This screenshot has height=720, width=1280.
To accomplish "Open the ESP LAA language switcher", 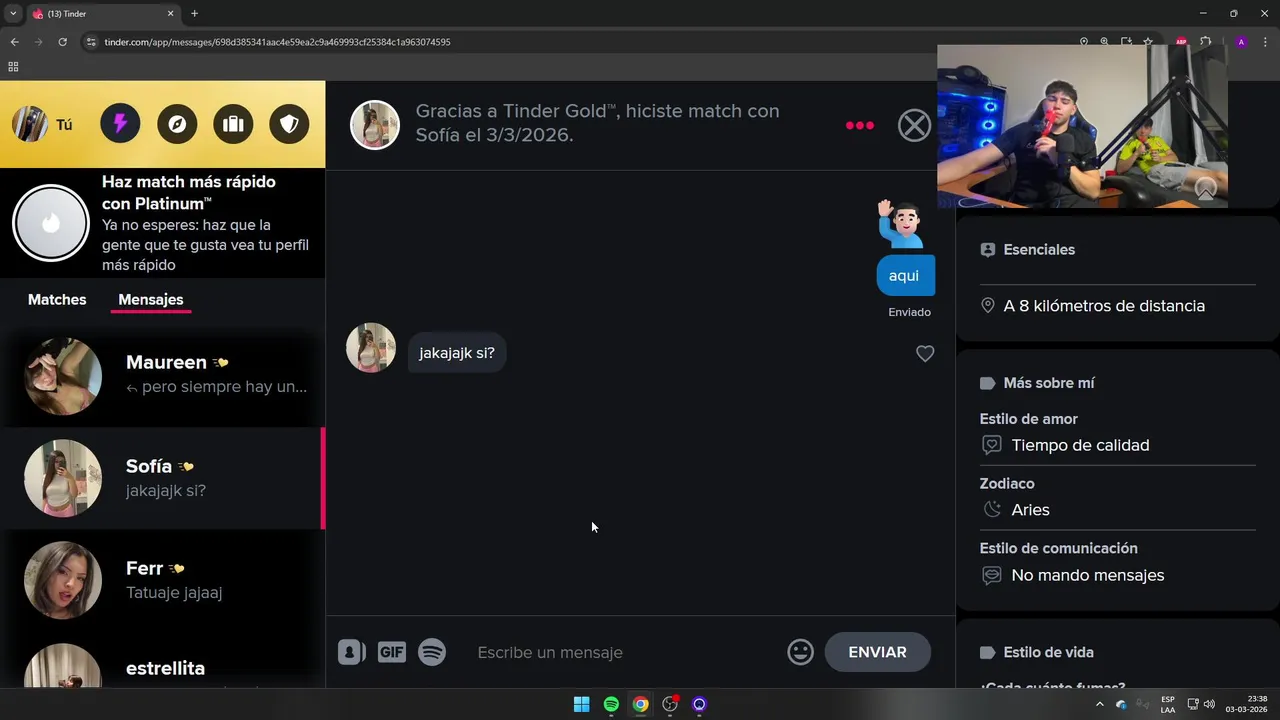I will [1168, 704].
